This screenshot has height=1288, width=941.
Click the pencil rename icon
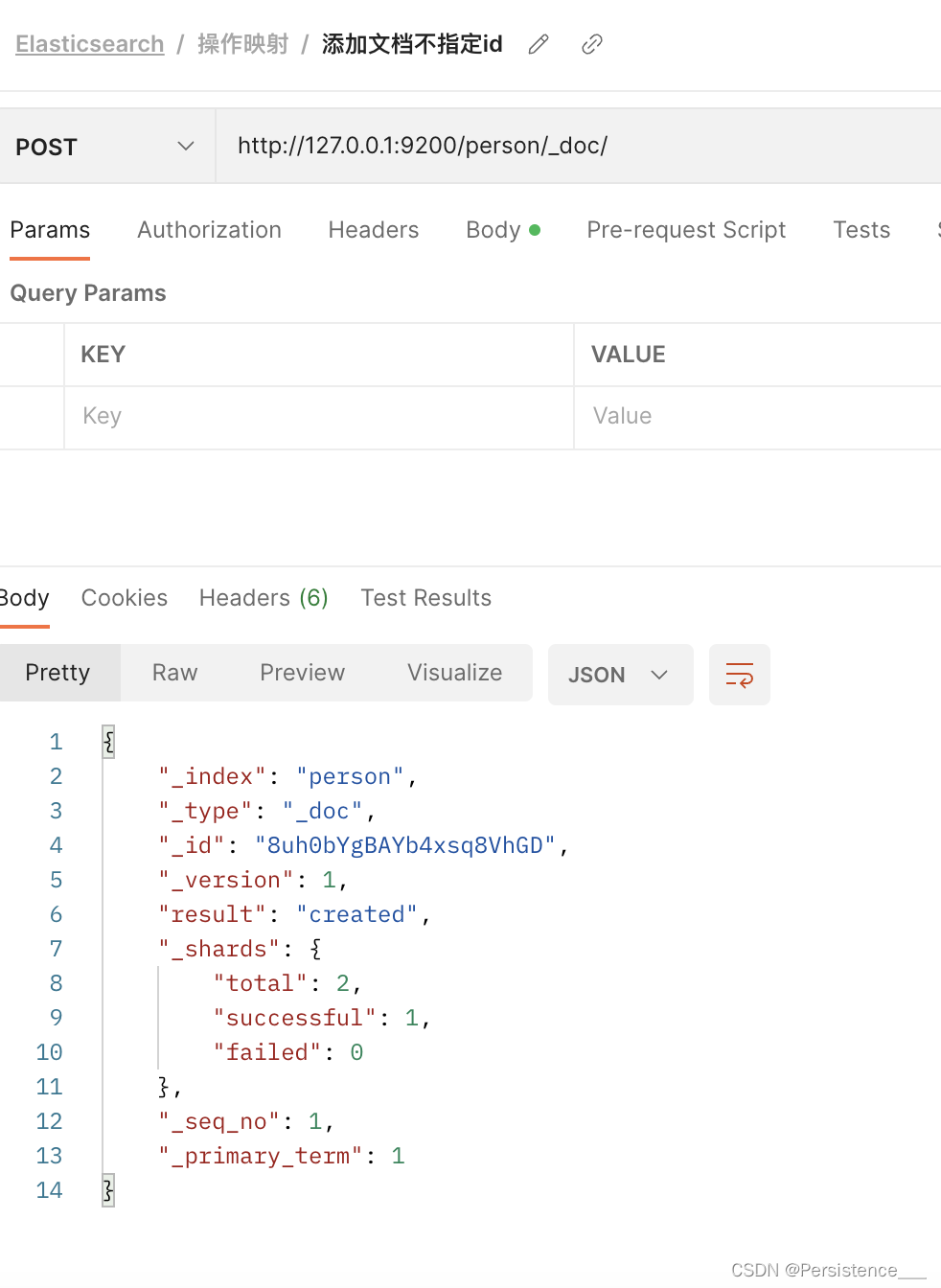pyautogui.click(x=539, y=44)
